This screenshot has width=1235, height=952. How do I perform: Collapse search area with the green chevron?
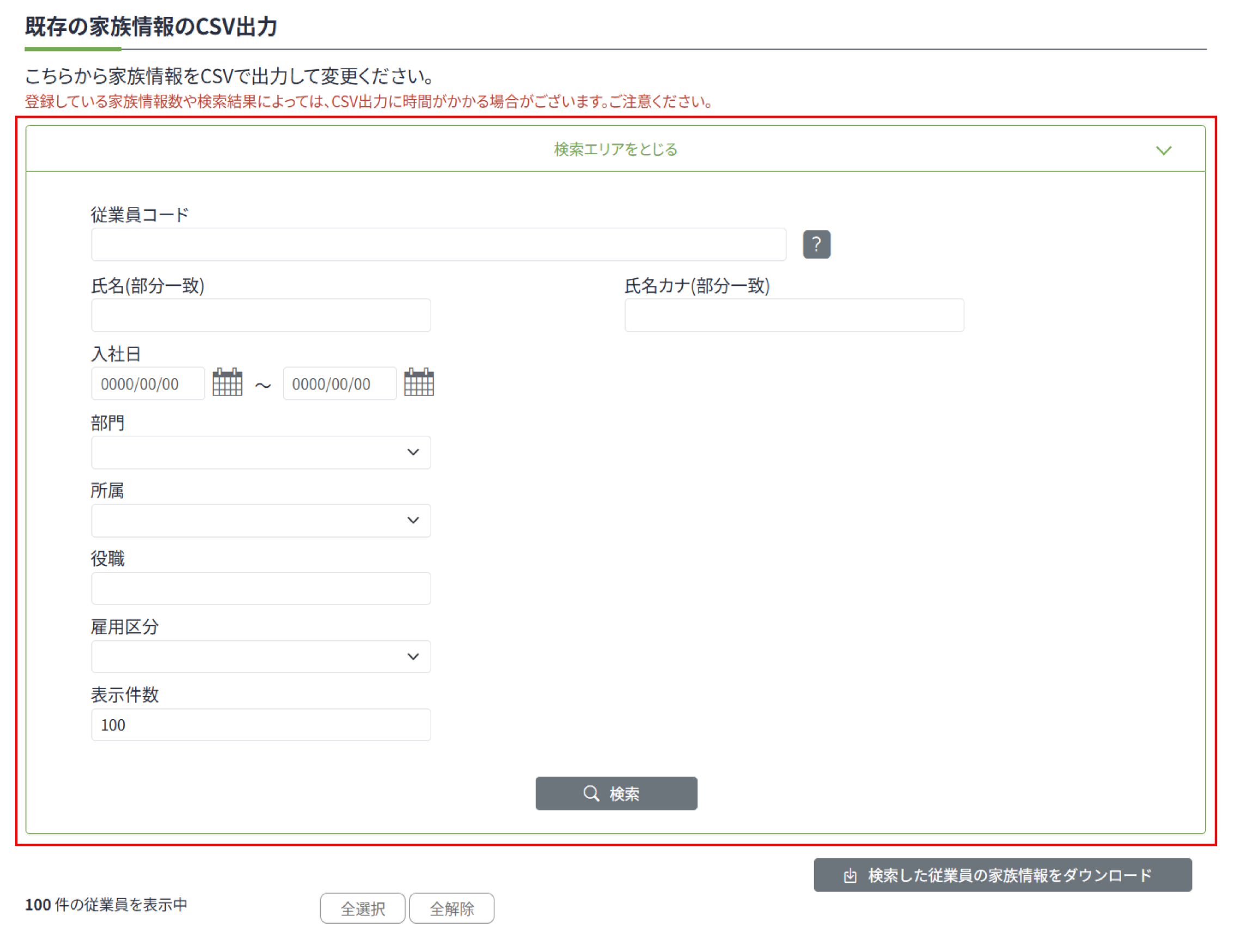tap(1163, 150)
